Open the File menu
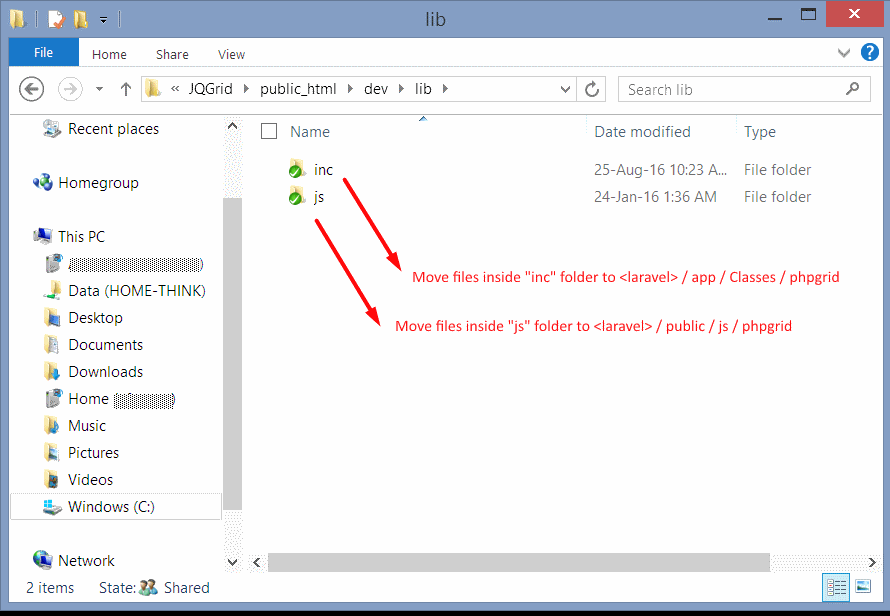The width and height of the screenshot is (890, 616). (x=43, y=53)
